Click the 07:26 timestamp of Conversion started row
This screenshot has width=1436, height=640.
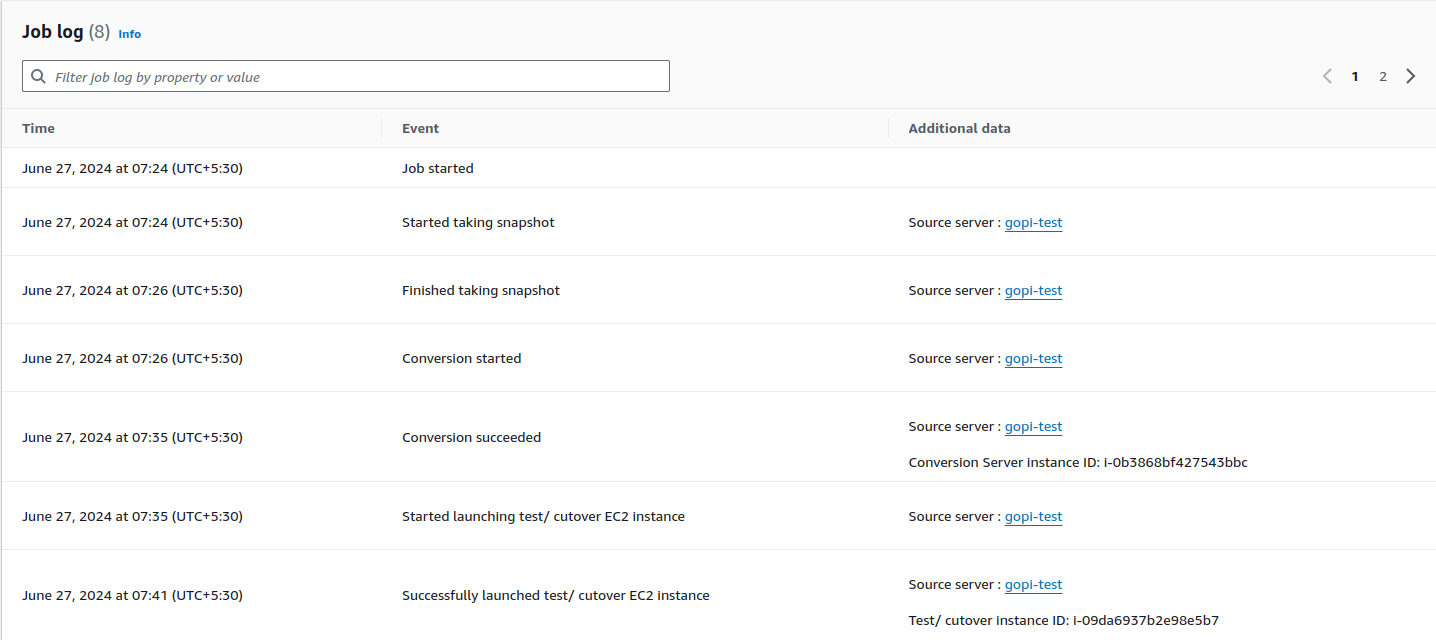[132, 359]
